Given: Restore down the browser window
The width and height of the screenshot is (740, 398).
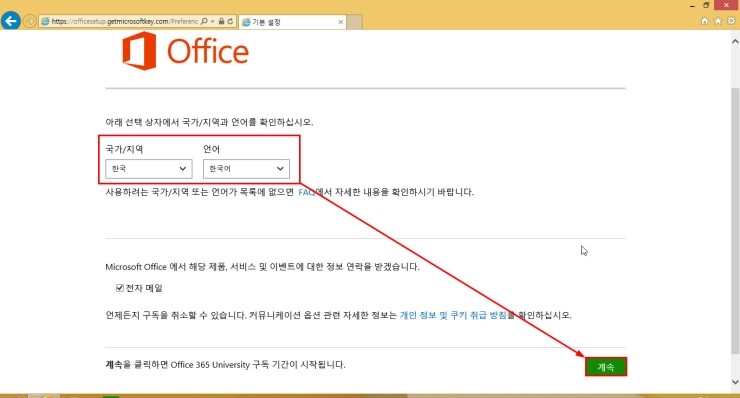Looking at the screenshot, I should pos(706,5).
